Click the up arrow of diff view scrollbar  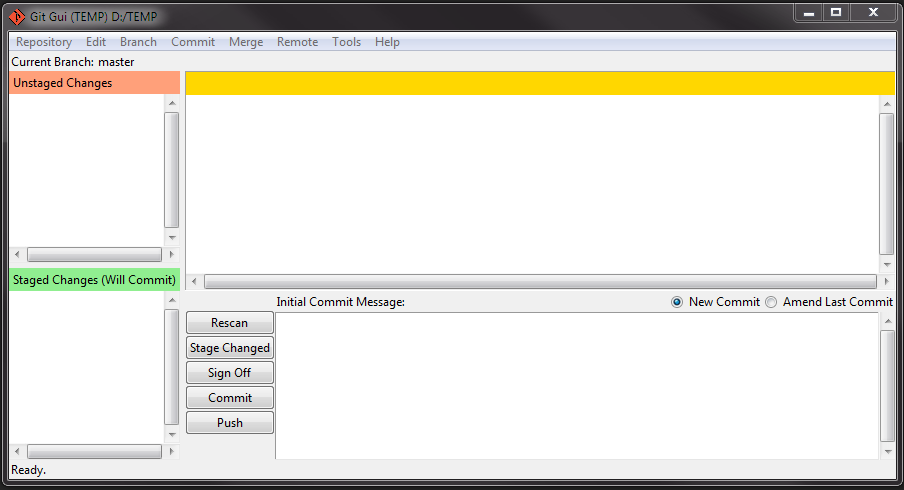[887, 104]
